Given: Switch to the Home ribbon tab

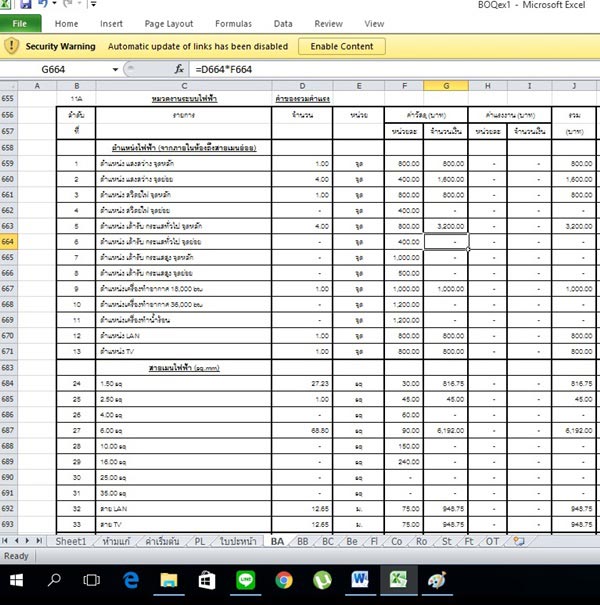Looking at the screenshot, I should 66,24.
